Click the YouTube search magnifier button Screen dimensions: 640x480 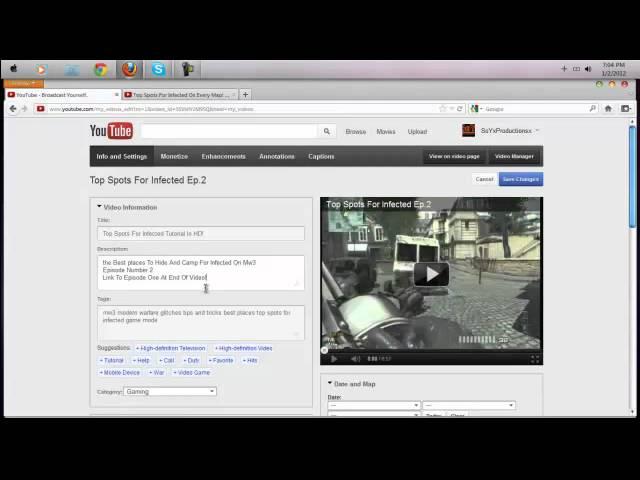(x=327, y=131)
